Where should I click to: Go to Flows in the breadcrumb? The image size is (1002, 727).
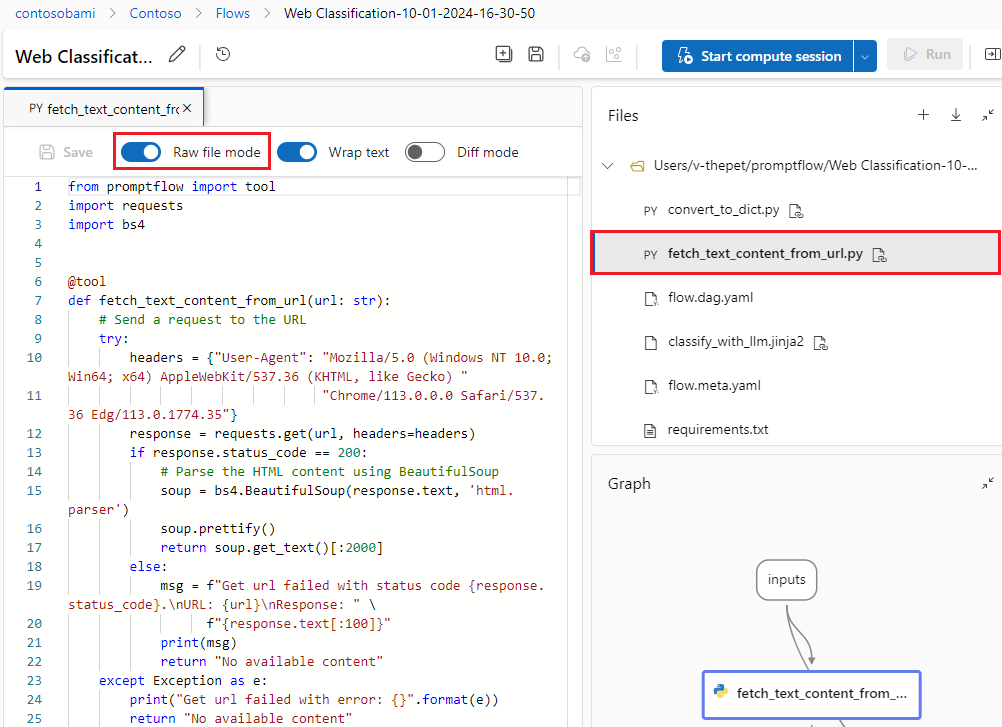tap(233, 13)
